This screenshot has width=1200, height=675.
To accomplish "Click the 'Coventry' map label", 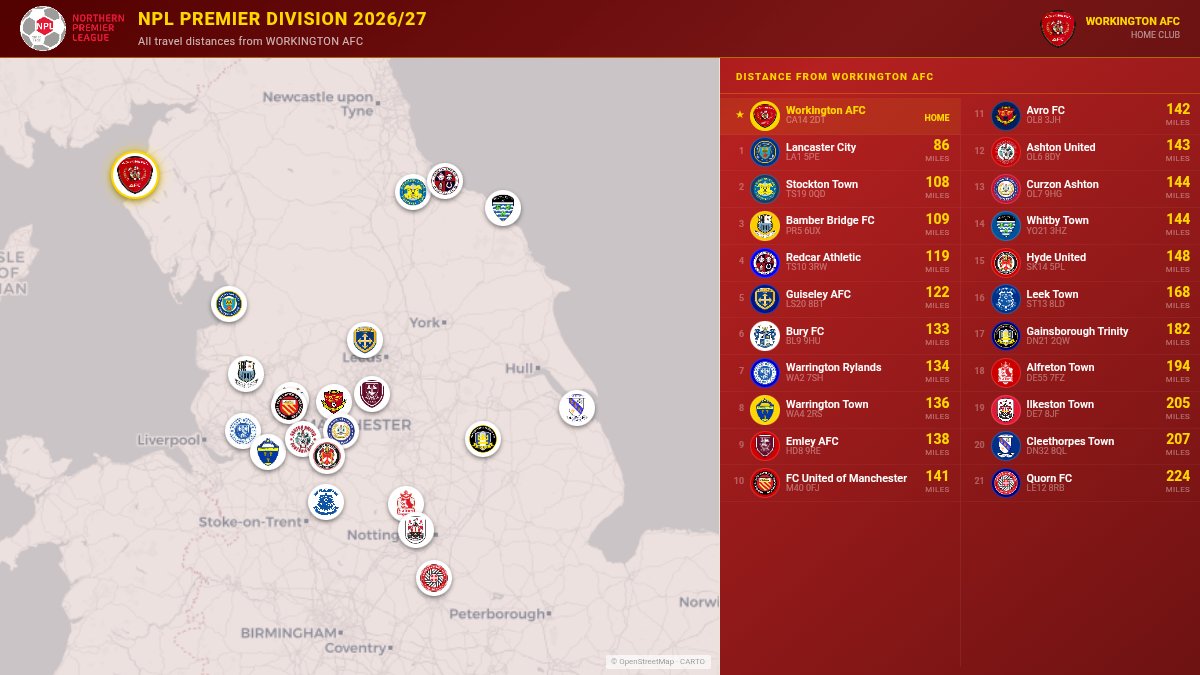I will (x=355, y=648).
